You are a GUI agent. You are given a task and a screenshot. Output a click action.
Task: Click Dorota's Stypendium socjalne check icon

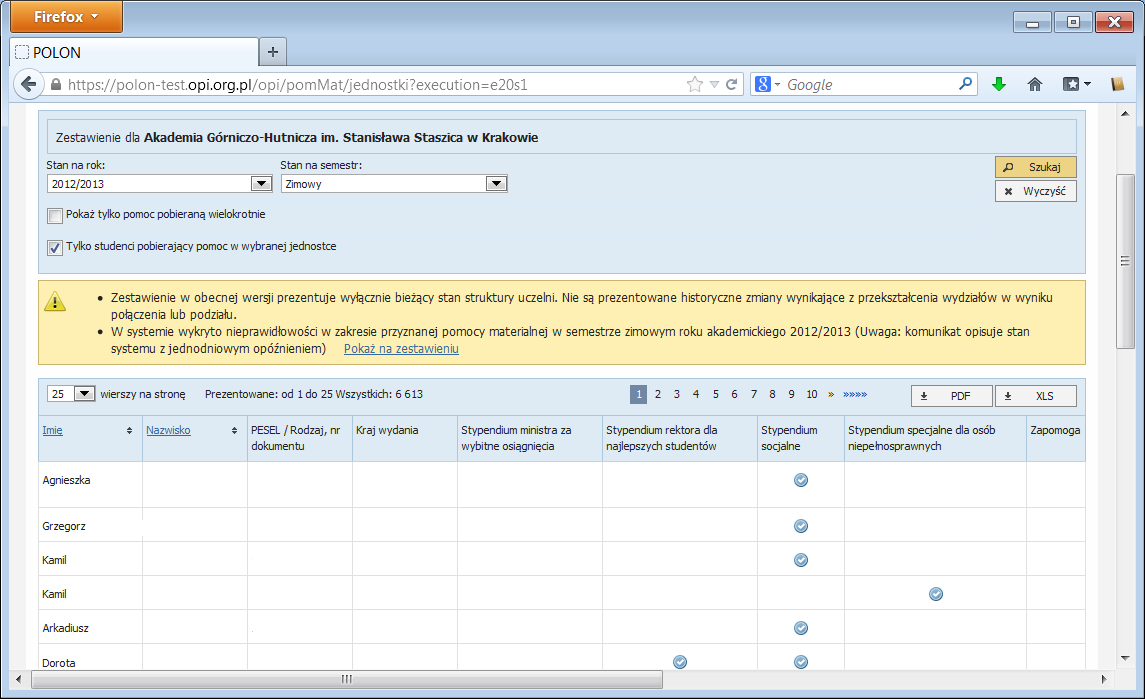[801, 662]
